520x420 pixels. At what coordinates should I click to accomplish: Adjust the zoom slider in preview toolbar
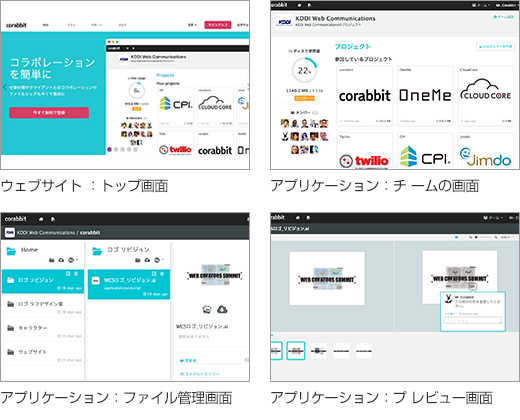pyautogui.click(x=483, y=237)
